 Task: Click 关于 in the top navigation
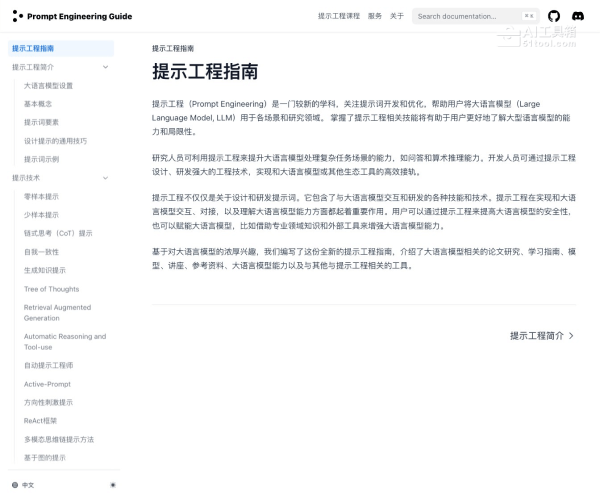pos(397,16)
